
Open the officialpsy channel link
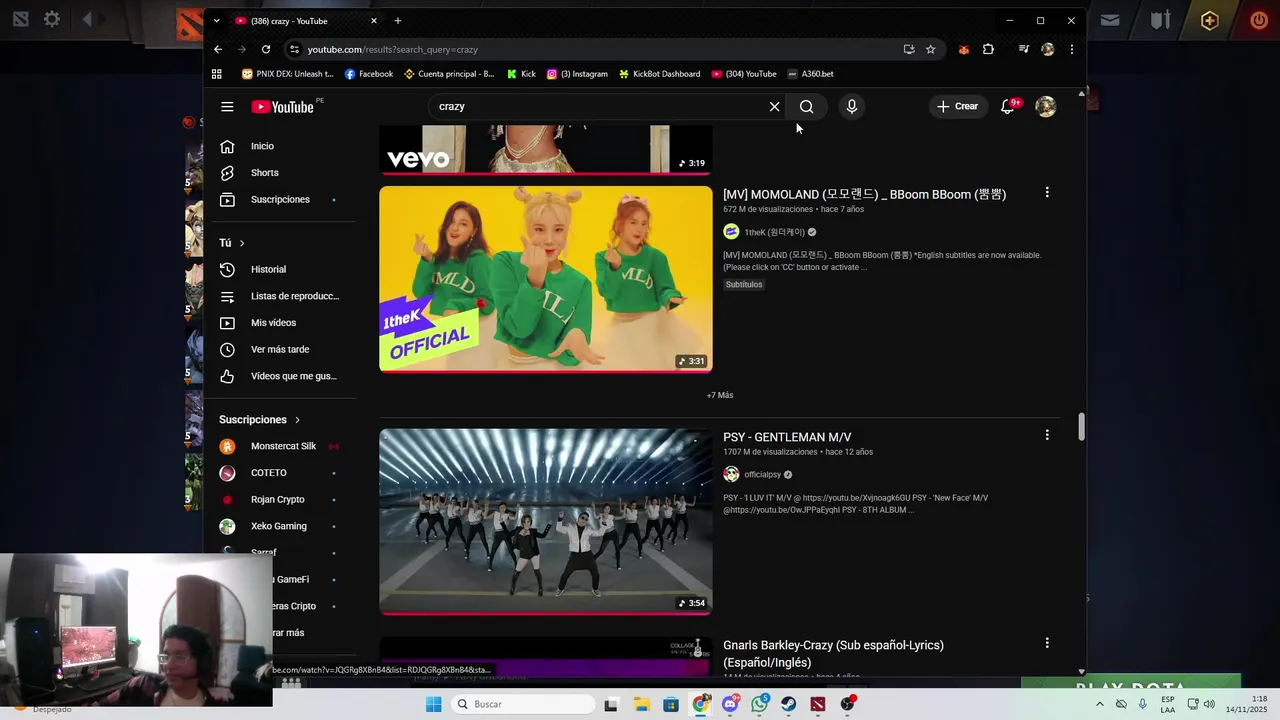(762, 475)
